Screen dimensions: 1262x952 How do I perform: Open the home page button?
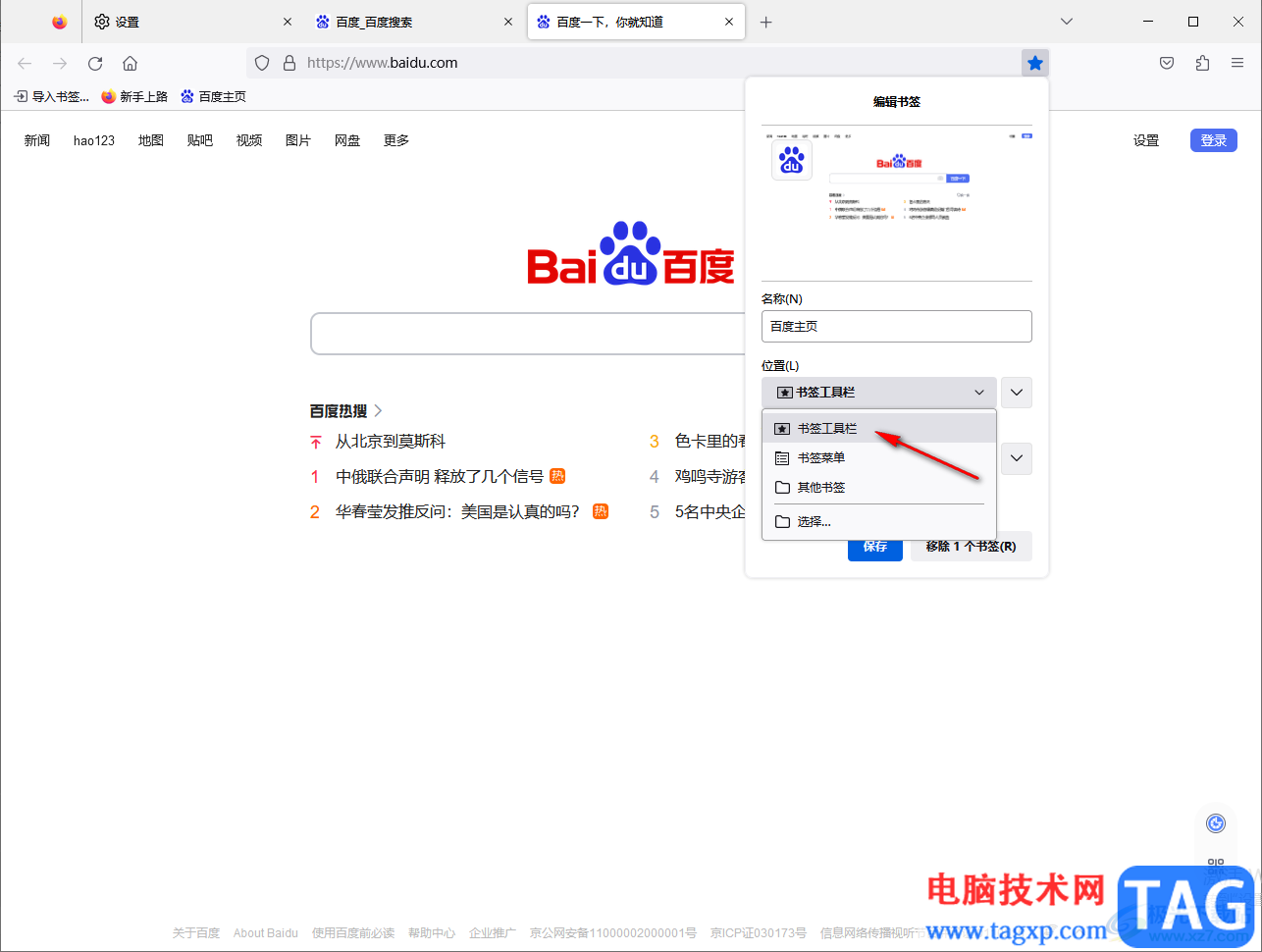click(x=130, y=63)
